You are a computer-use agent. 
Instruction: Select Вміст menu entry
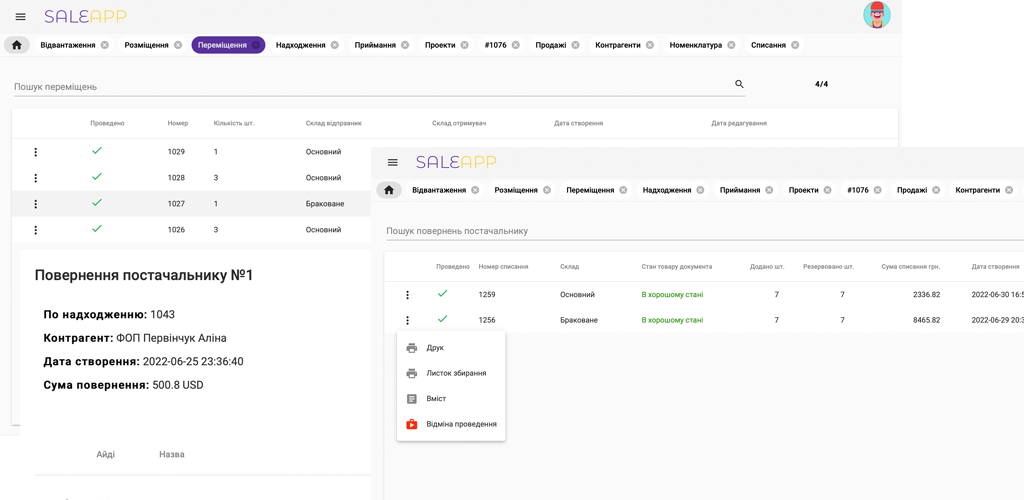point(451,398)
